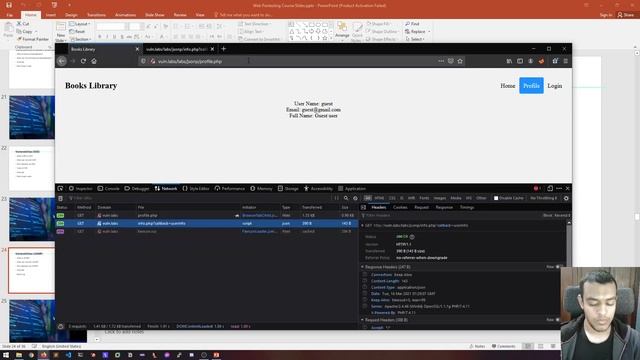Open Replace dropdown arrow in PowerPoint
640x360 pixels.
click(x=429, y=31)
